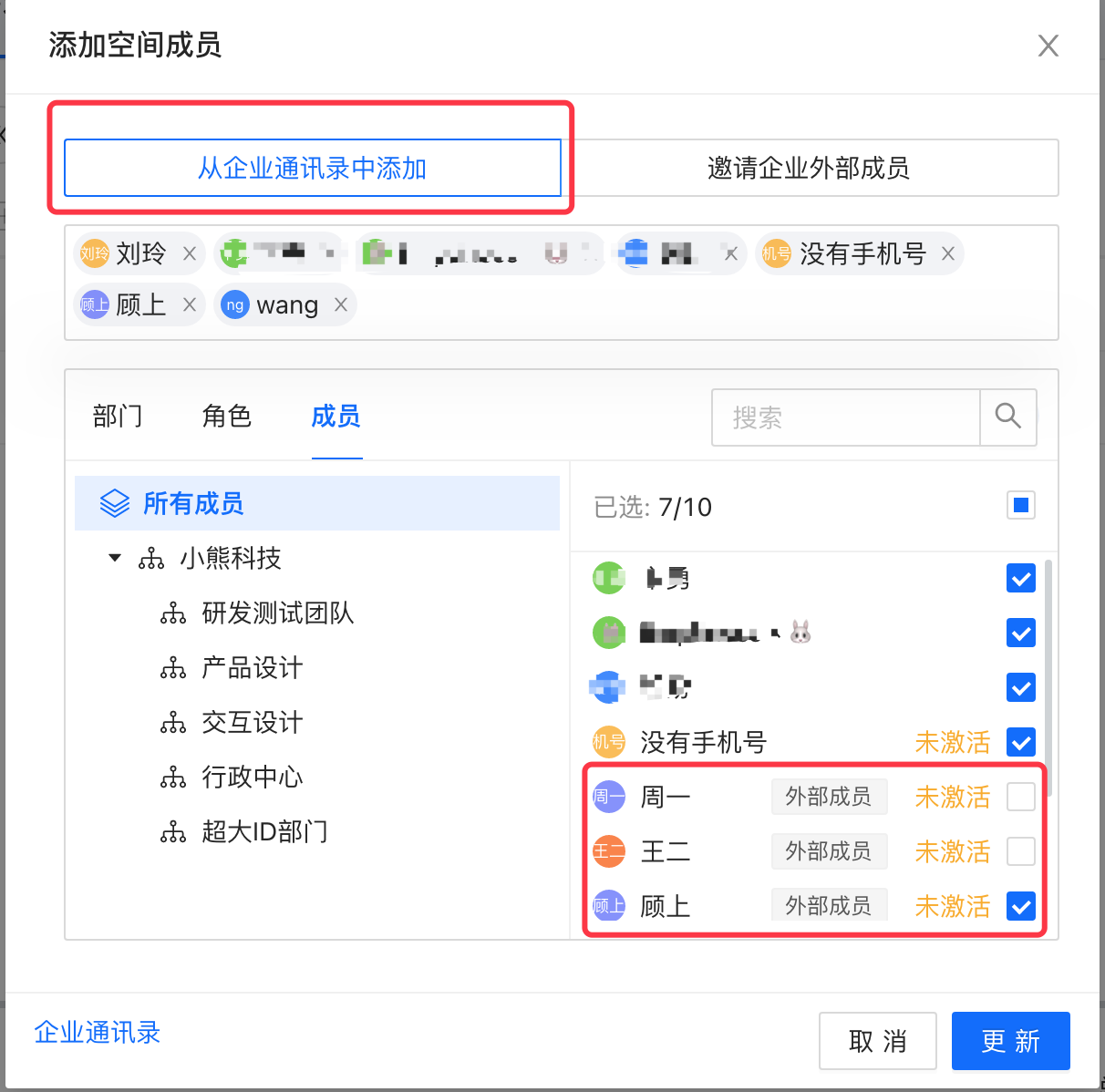Remove wang tag from selection
The width and height of the screenshot is (1105, 1092).
click(x=341, y=304)
